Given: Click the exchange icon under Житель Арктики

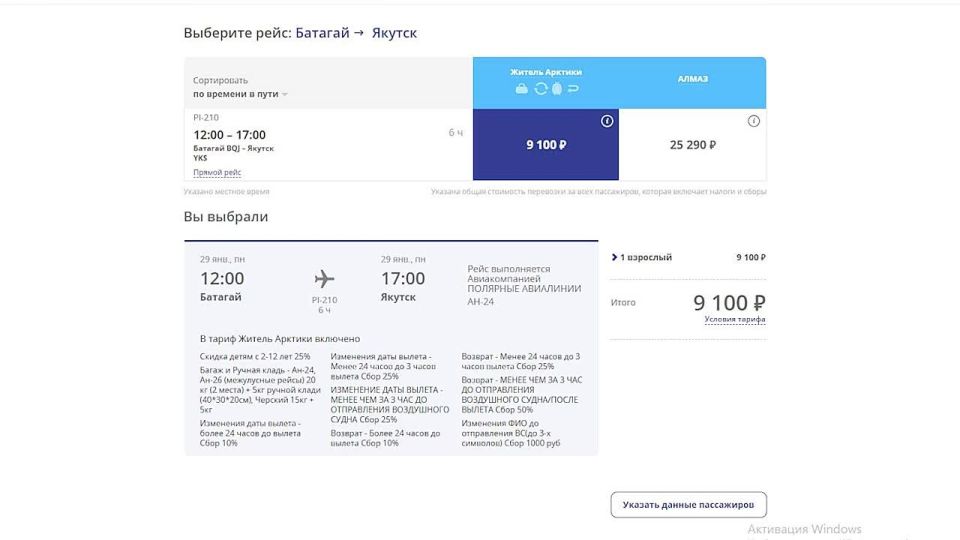Looking at the screenshot, I should (541, 89).
